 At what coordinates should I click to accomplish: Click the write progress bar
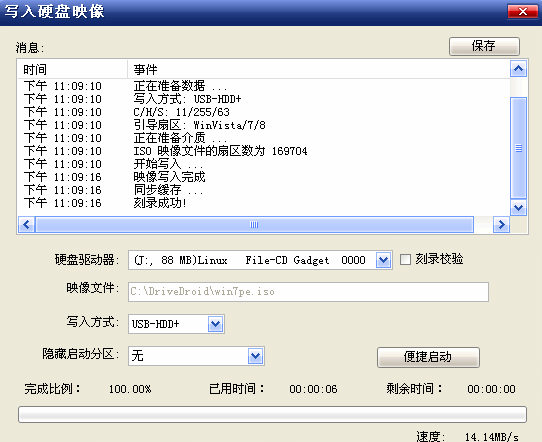tap(272, 414)
